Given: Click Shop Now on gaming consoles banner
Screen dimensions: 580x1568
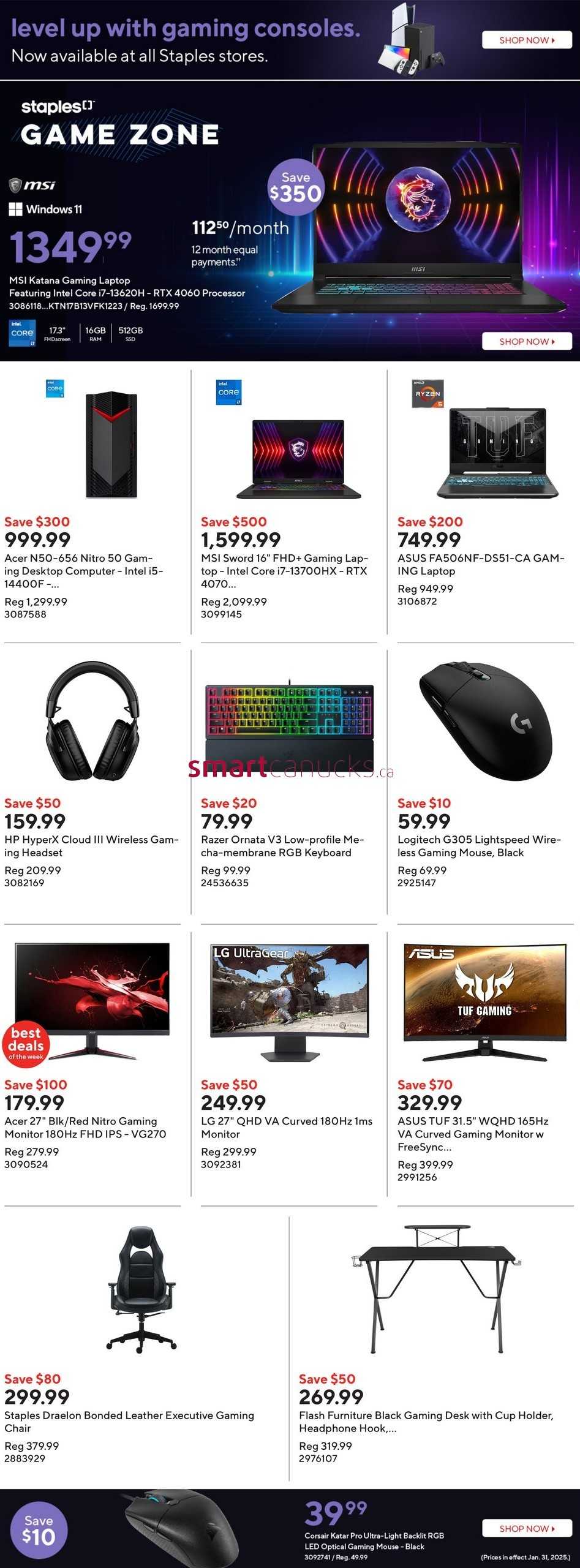Looking at the screenshot, I should [527, 40].
